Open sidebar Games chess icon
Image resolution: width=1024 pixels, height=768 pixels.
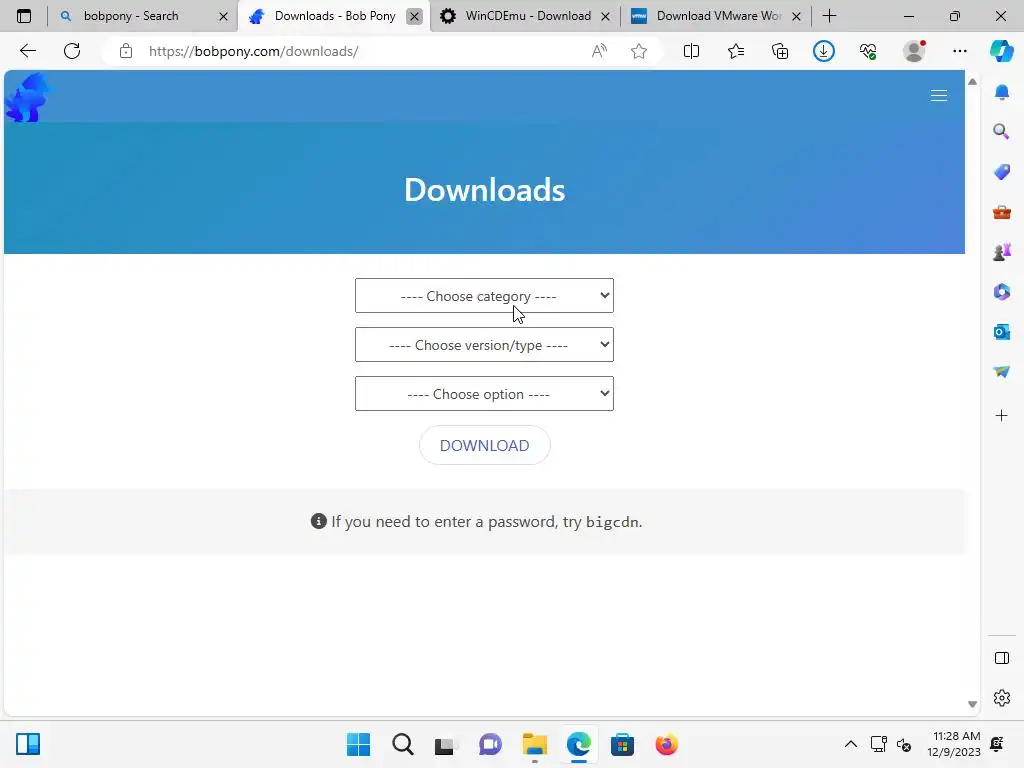coord(1002,252)
